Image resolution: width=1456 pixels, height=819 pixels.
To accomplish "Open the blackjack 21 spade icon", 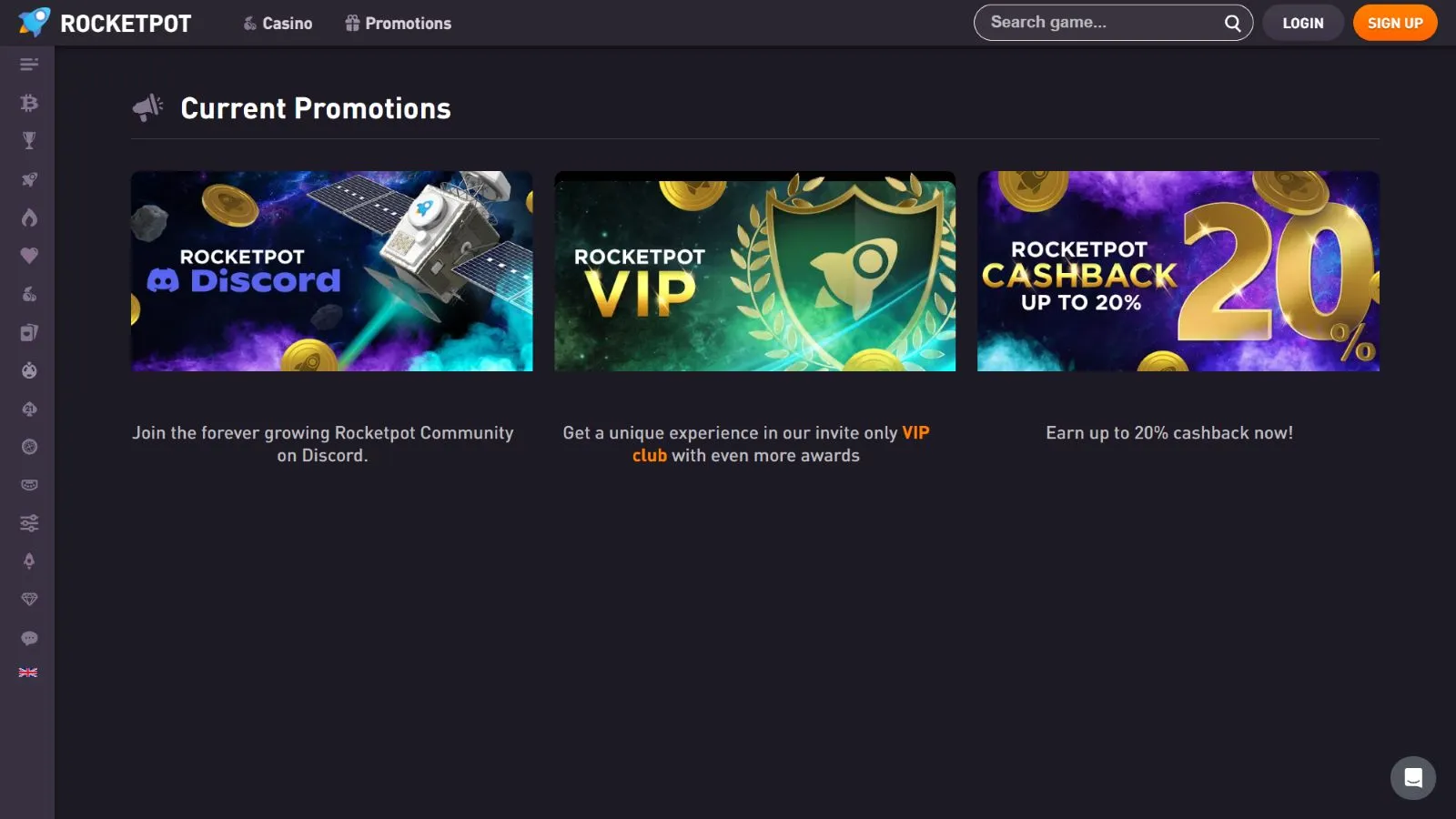I will pyautogui.click(x=29, y=409).
